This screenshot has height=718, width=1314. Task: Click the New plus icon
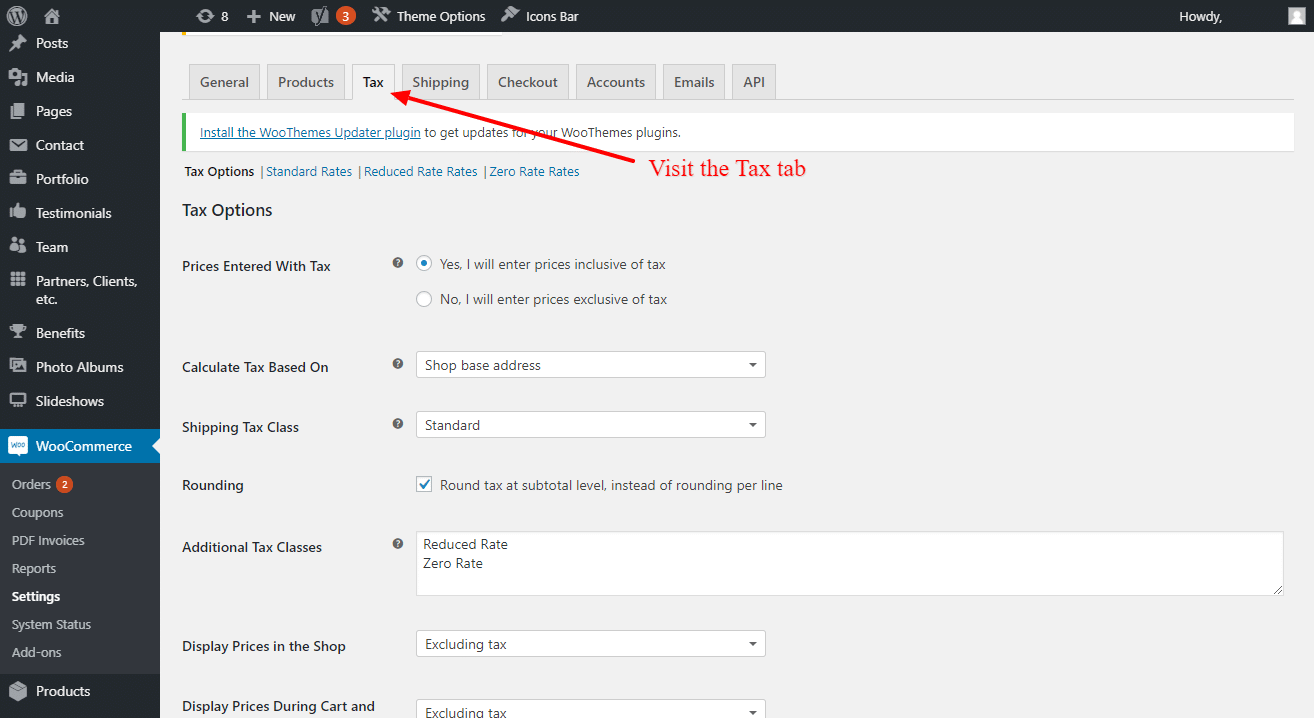[x=254, y=16]
